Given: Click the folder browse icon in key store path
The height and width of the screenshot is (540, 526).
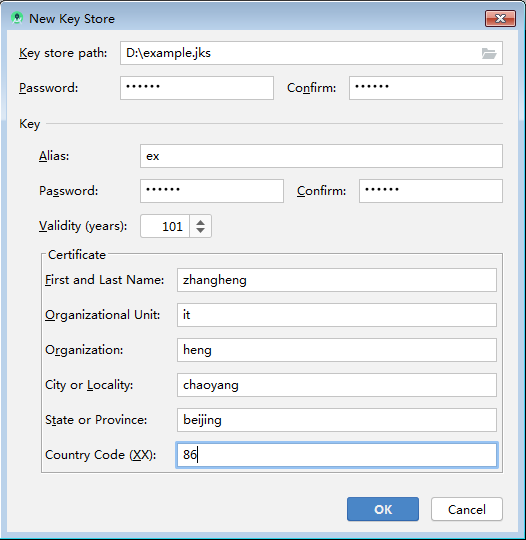Looking at the screenshot, I should (488, 53).
